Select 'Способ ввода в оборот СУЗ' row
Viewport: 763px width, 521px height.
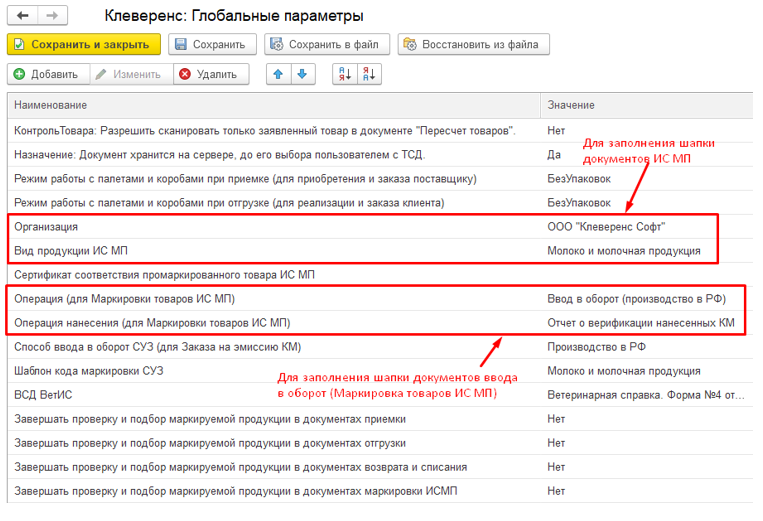[380, 347]
